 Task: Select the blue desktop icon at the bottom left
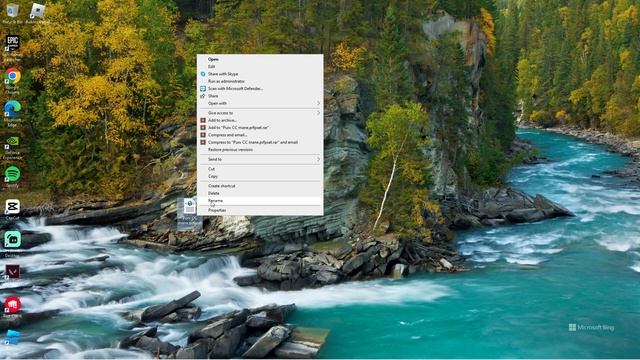point(13,337)
